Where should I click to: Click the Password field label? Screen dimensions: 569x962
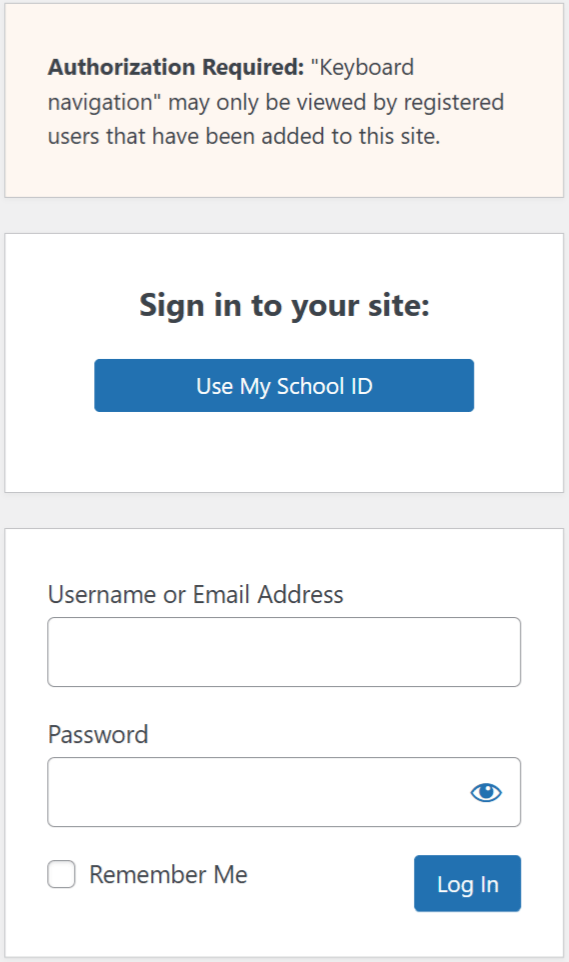98,734
